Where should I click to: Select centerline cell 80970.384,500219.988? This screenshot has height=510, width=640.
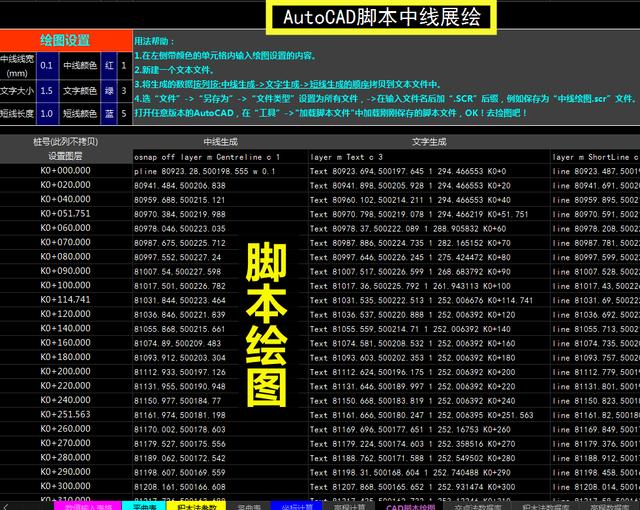[220, 214]
